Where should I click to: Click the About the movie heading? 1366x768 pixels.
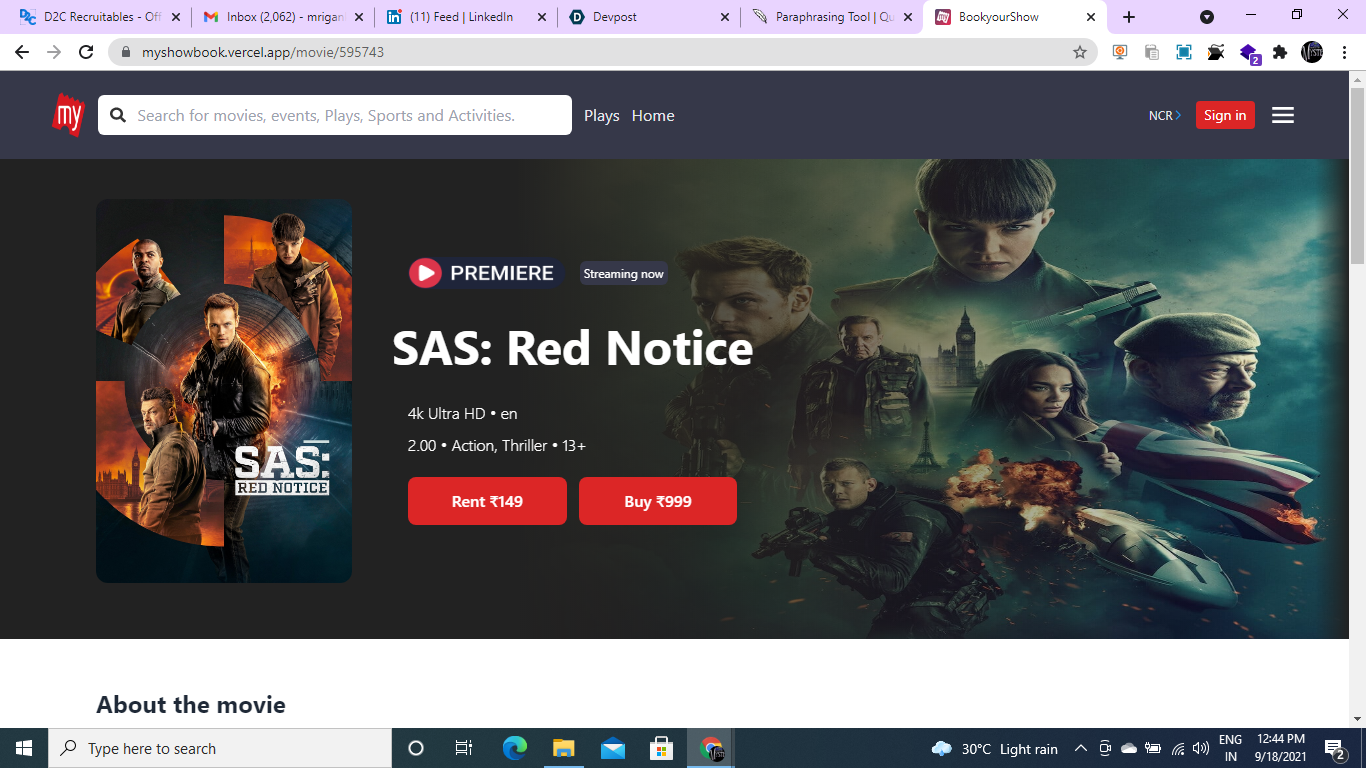pos(191,704)
